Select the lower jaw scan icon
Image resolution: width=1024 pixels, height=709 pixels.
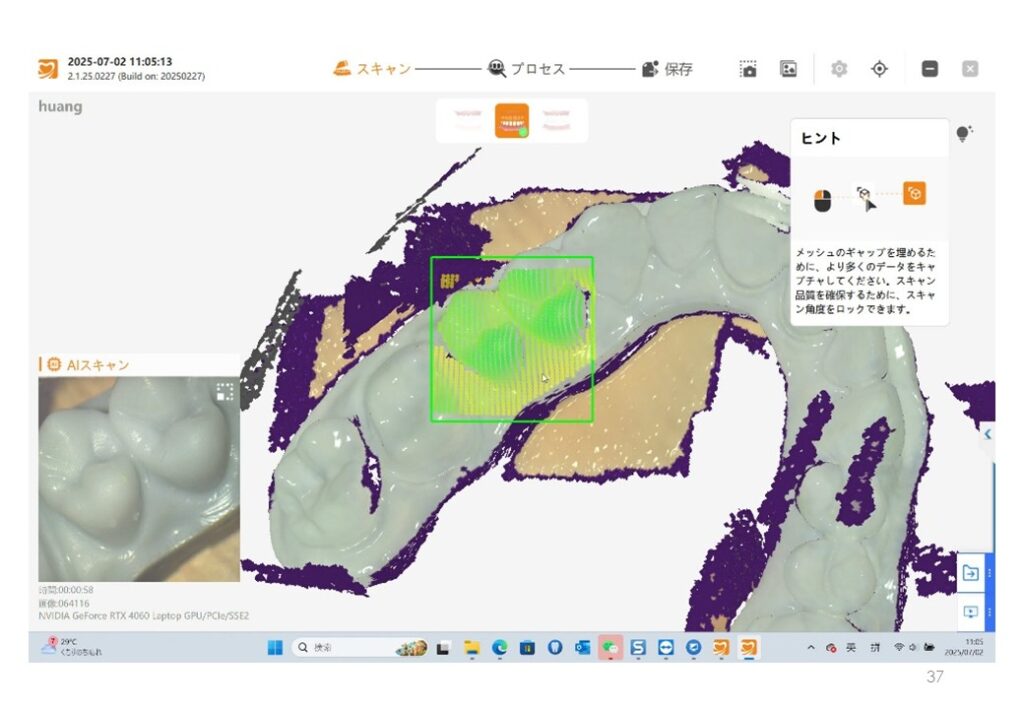(x=557, y=120)
